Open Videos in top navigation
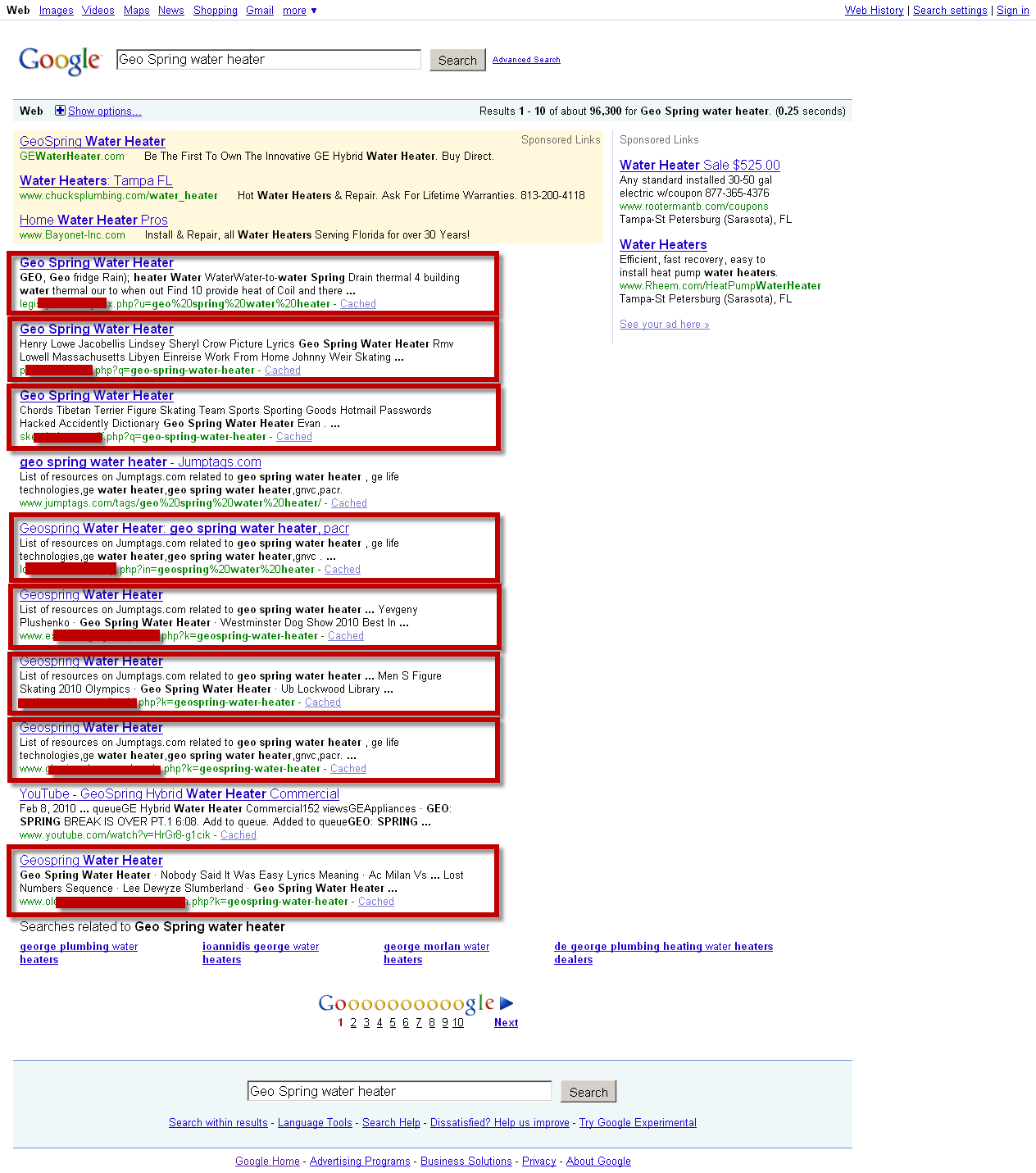The image size is (1036, 1173). (x=98, y=11)
